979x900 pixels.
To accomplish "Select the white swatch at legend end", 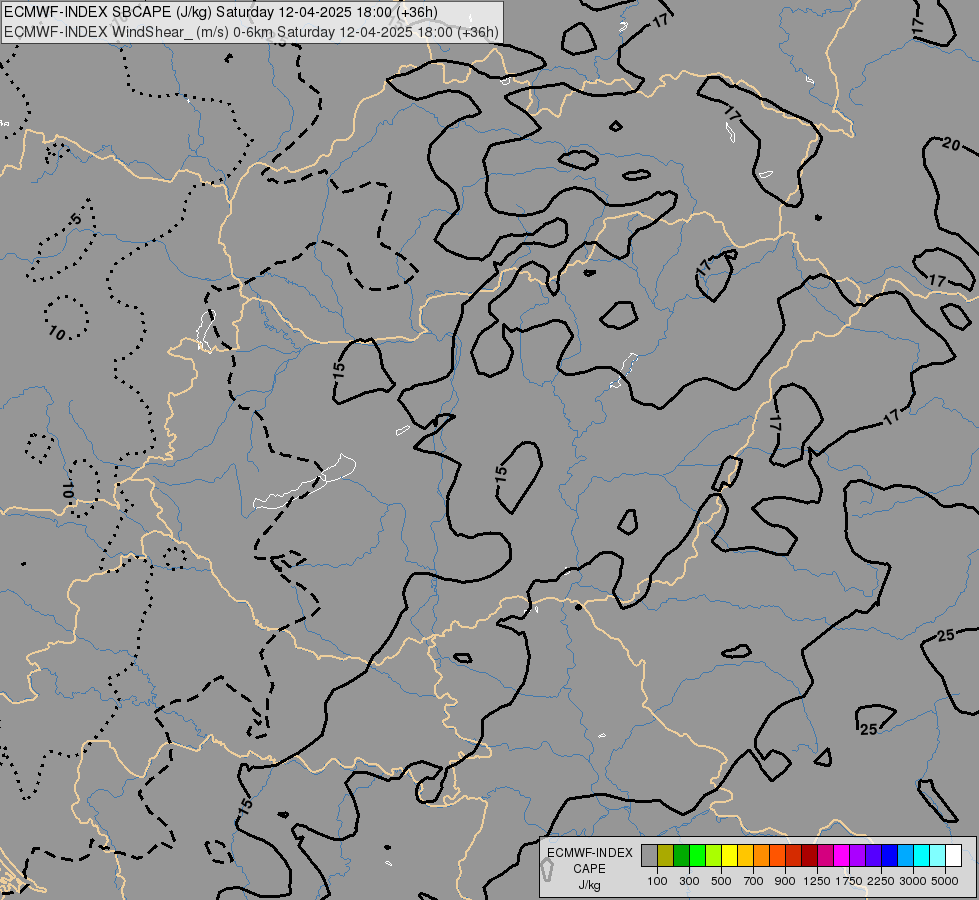I will [953, 855].
